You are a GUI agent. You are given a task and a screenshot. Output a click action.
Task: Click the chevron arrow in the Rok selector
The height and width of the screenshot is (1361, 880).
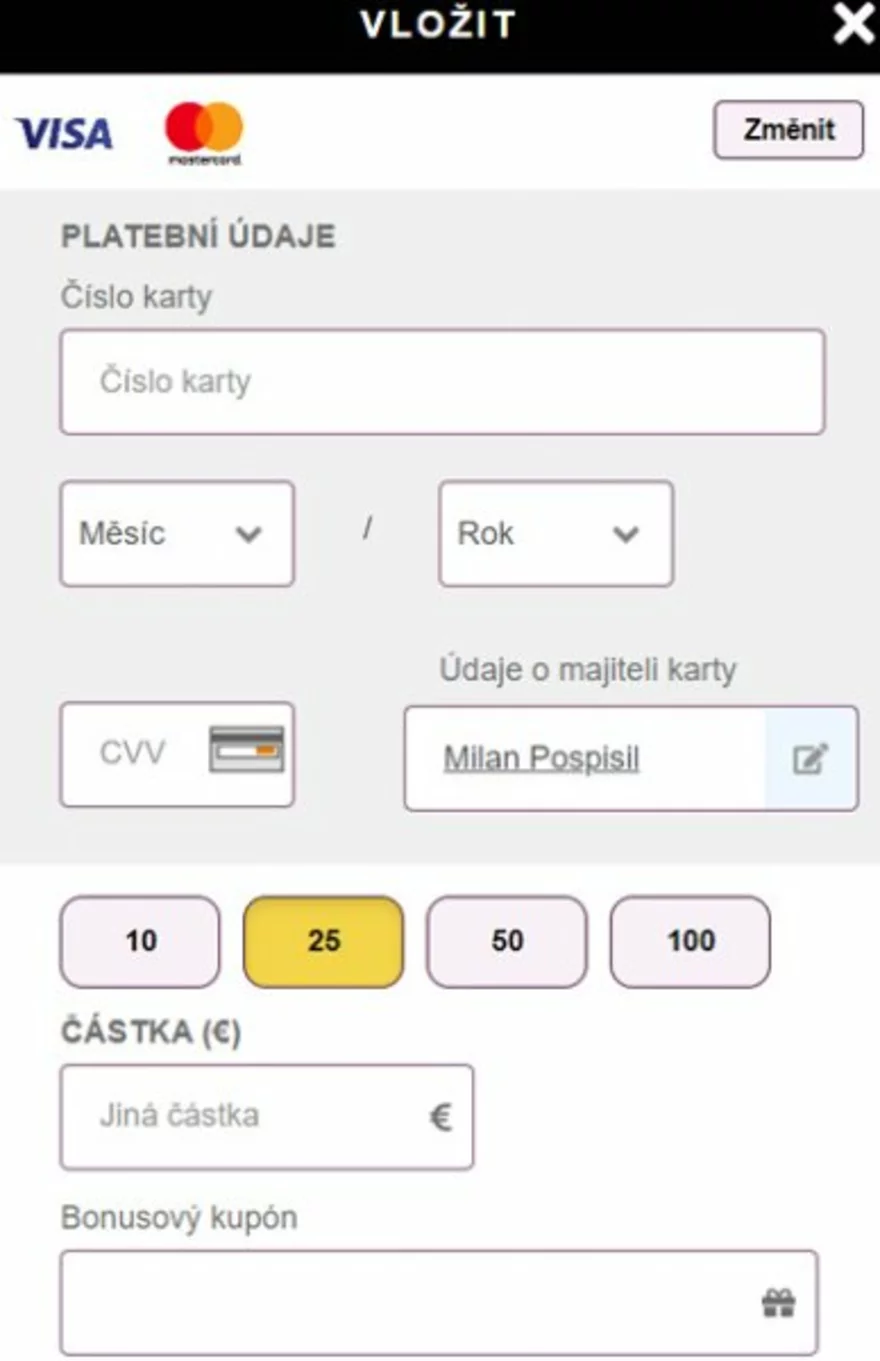pyautogui.click(x=626, y=534)
